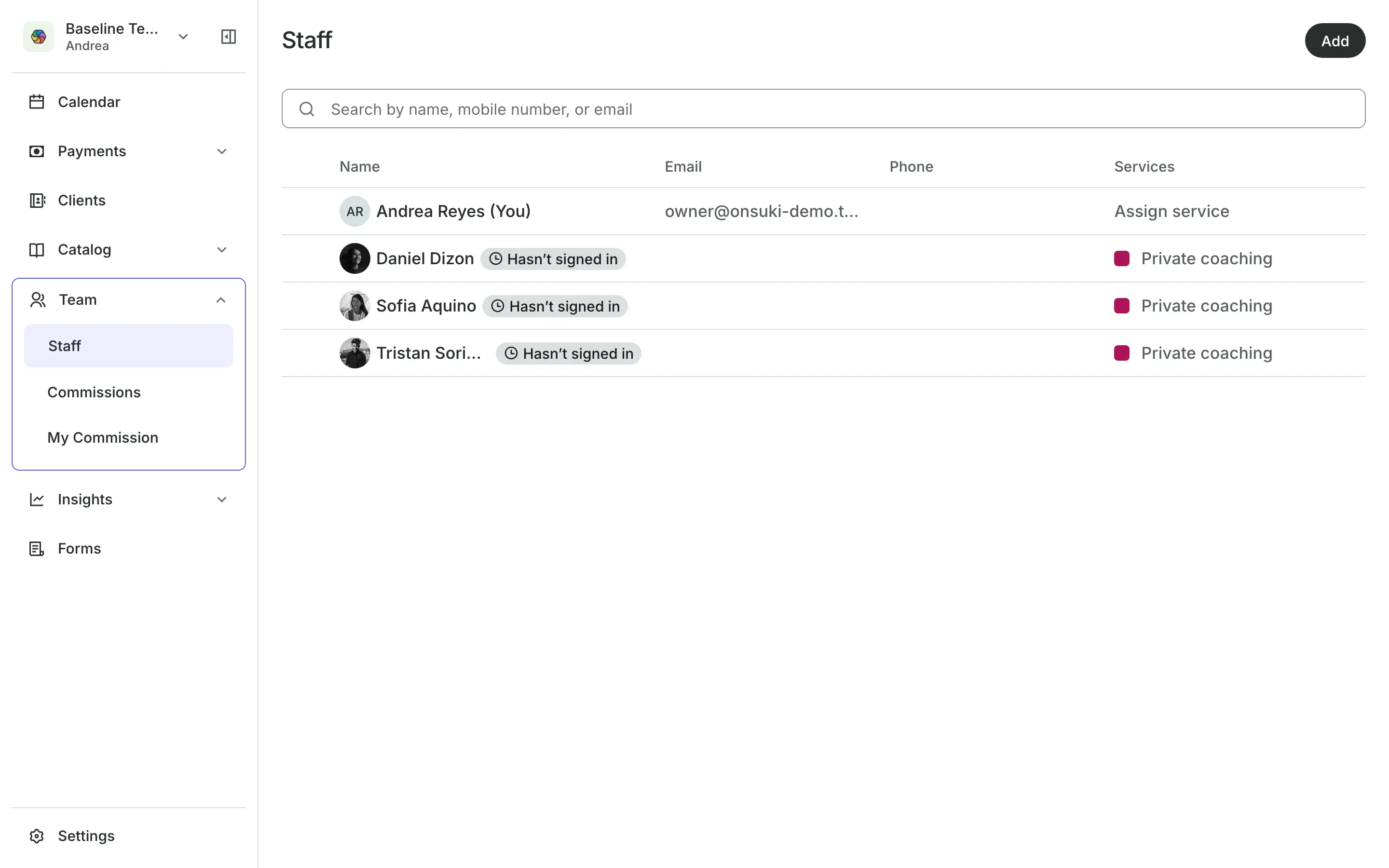Open Settings gear icon
The width and height of the screenshot is (1389, 868).
click(x=37, y=836)
